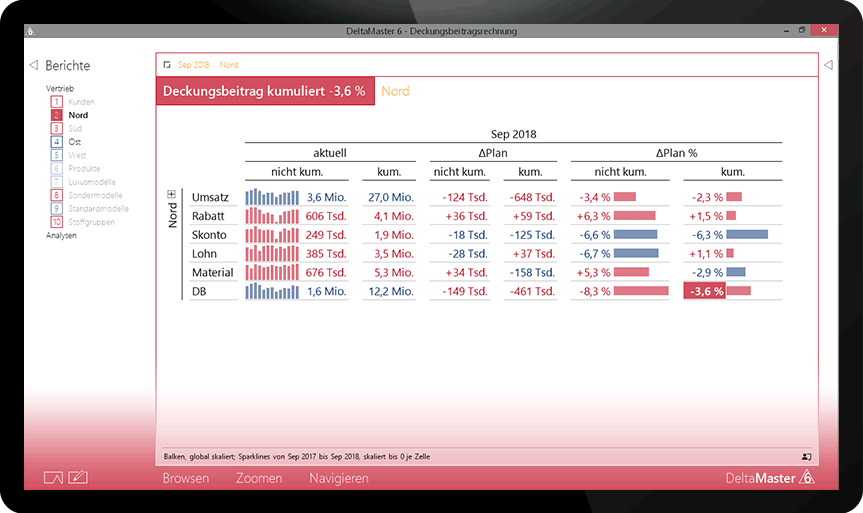
Task: Select the Kunden report
Action: [x=81, y=102]
